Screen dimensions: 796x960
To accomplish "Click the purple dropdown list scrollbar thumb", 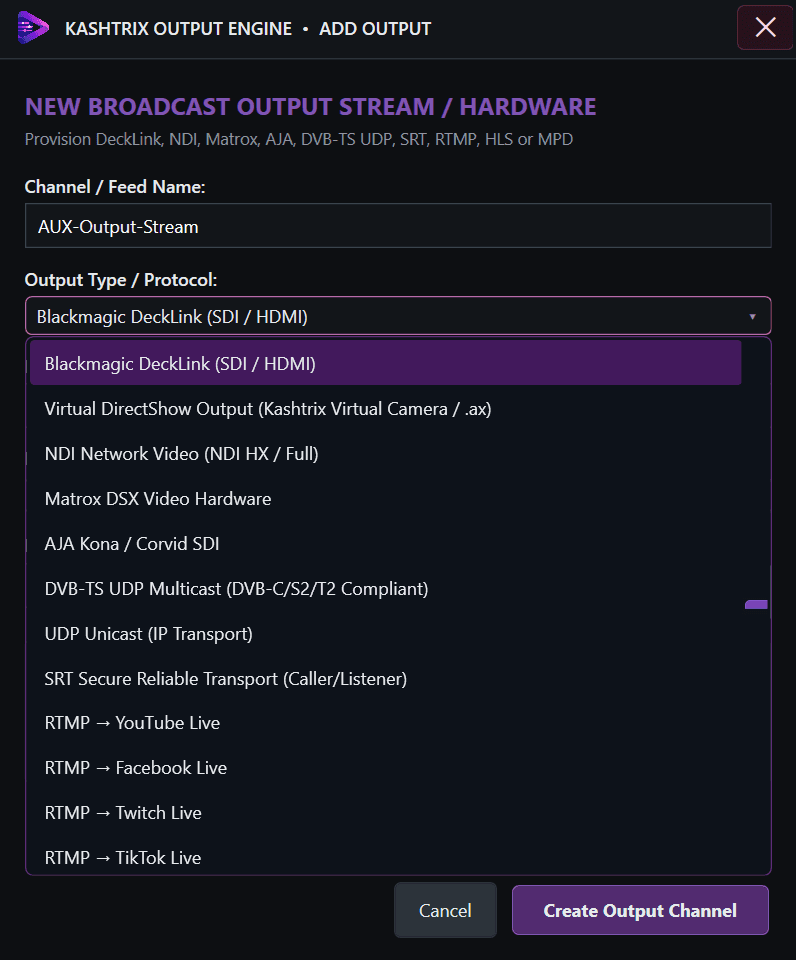I will pyautogui.click(x=756, y=605).
